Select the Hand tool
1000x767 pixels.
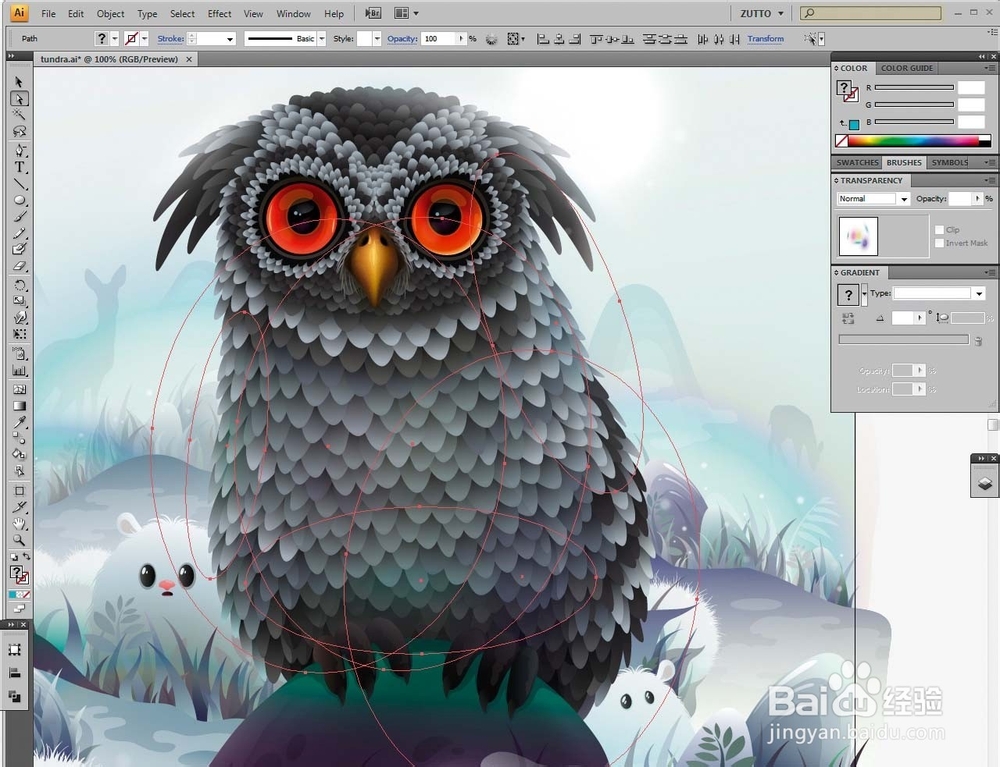click(19, 524)
